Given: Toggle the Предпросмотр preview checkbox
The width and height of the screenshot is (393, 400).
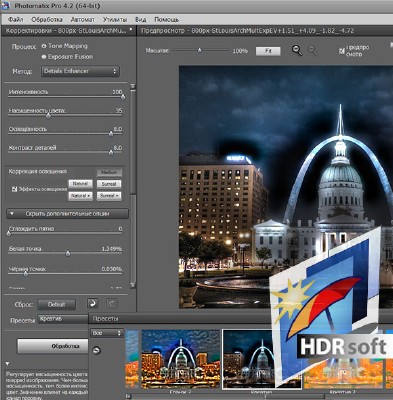Looking at the screenshot, I should 341,51.
